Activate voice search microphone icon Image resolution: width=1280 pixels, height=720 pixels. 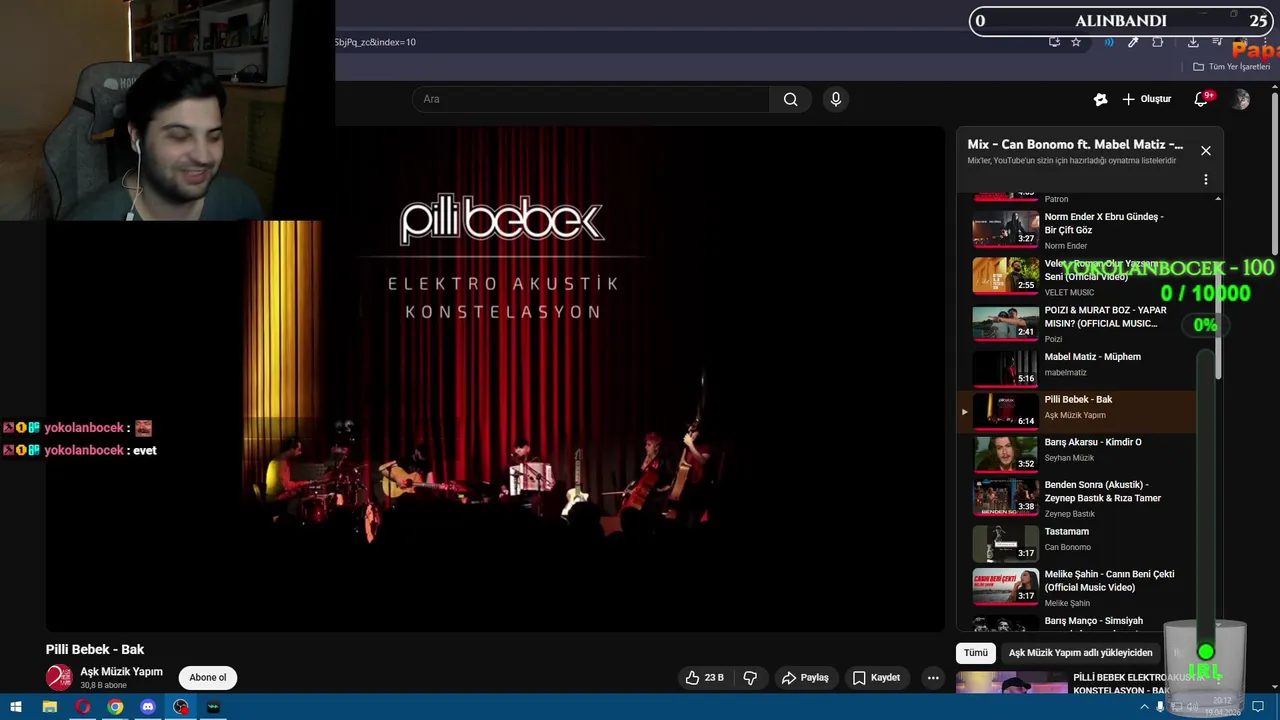click(836, 99)
